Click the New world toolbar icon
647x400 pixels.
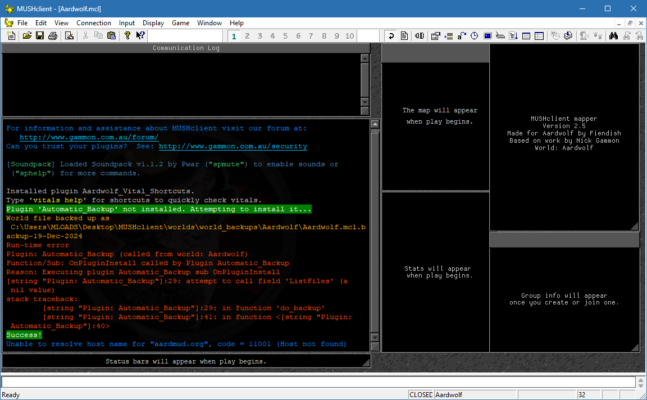click(x=12, y=36)
